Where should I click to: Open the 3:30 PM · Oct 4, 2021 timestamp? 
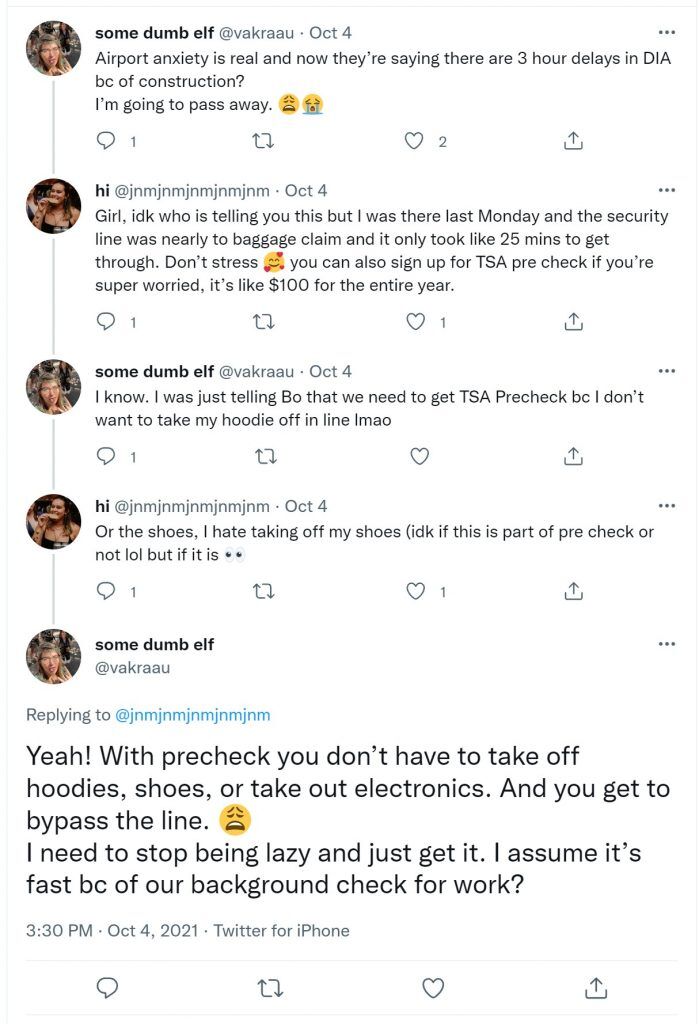[x=112, y=931]
